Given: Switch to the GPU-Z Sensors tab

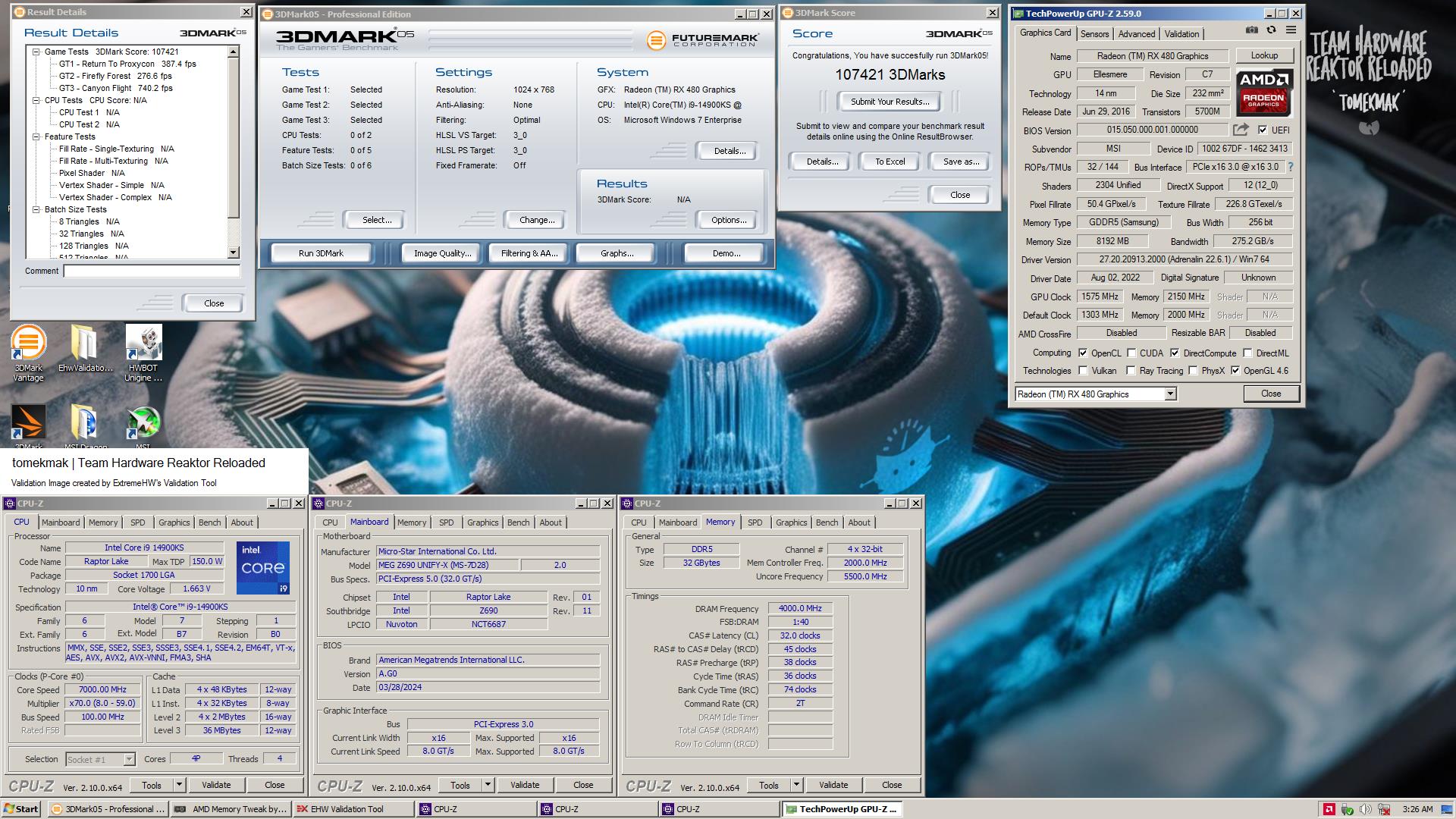Looking at the screenshot, I should [x=1094, y=33].
